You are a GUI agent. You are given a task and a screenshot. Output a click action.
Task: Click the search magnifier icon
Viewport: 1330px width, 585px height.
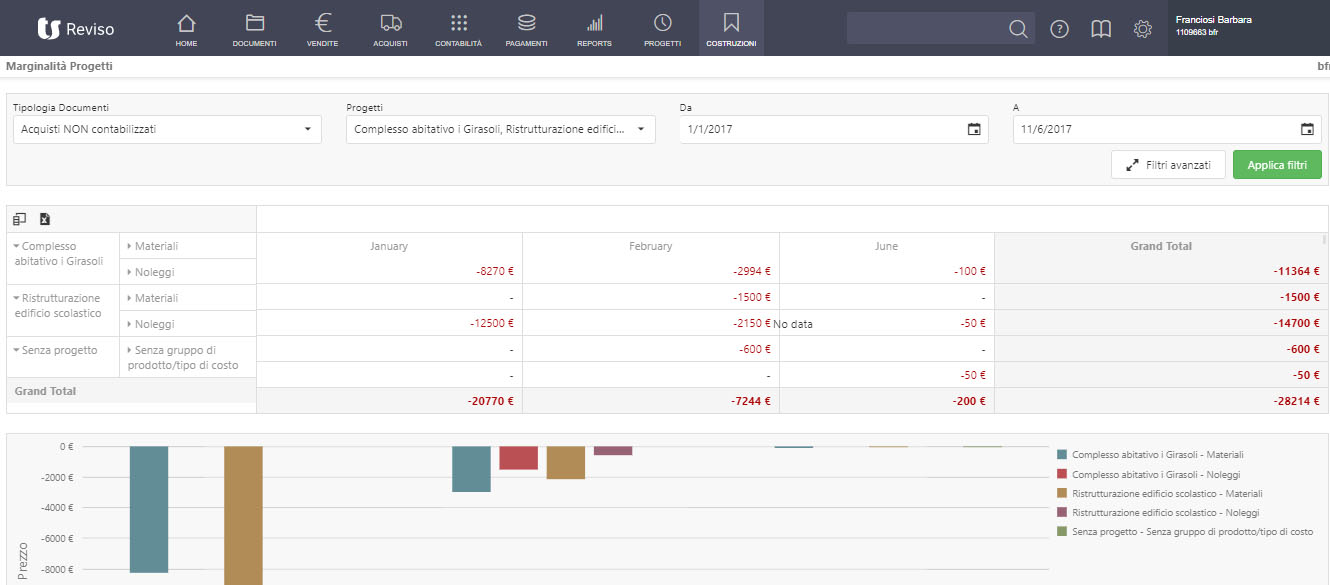pyautogui.click(x=1018, y=29)
